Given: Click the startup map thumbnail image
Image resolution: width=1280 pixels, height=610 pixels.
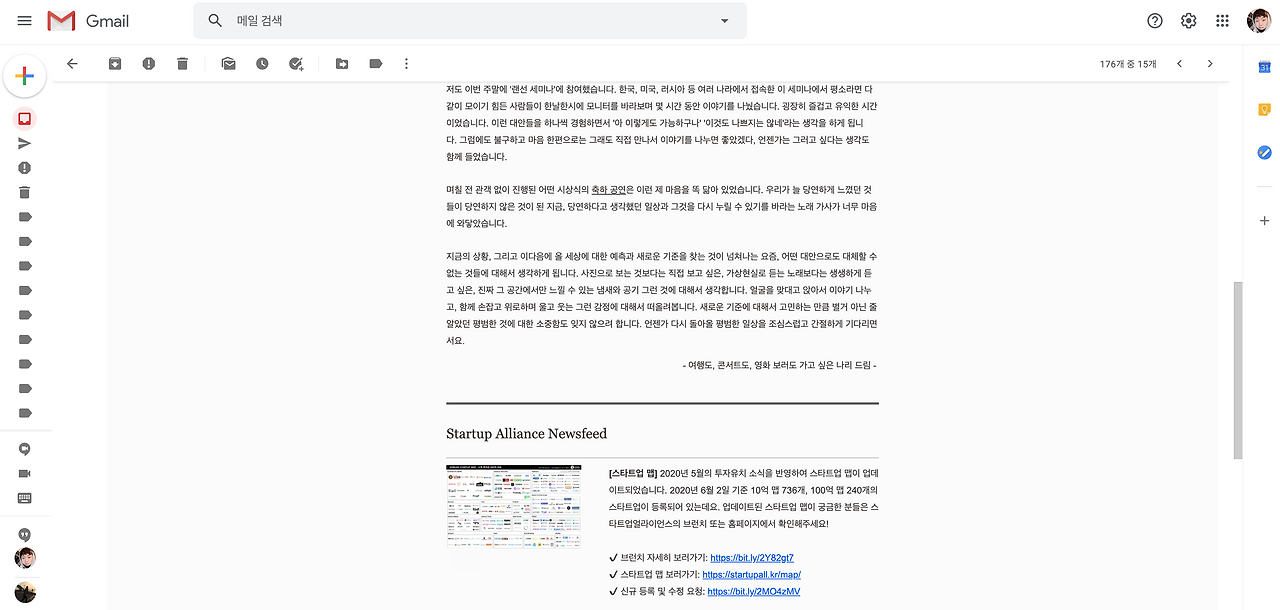Looking at the screenshot, I should click(513, 506).
